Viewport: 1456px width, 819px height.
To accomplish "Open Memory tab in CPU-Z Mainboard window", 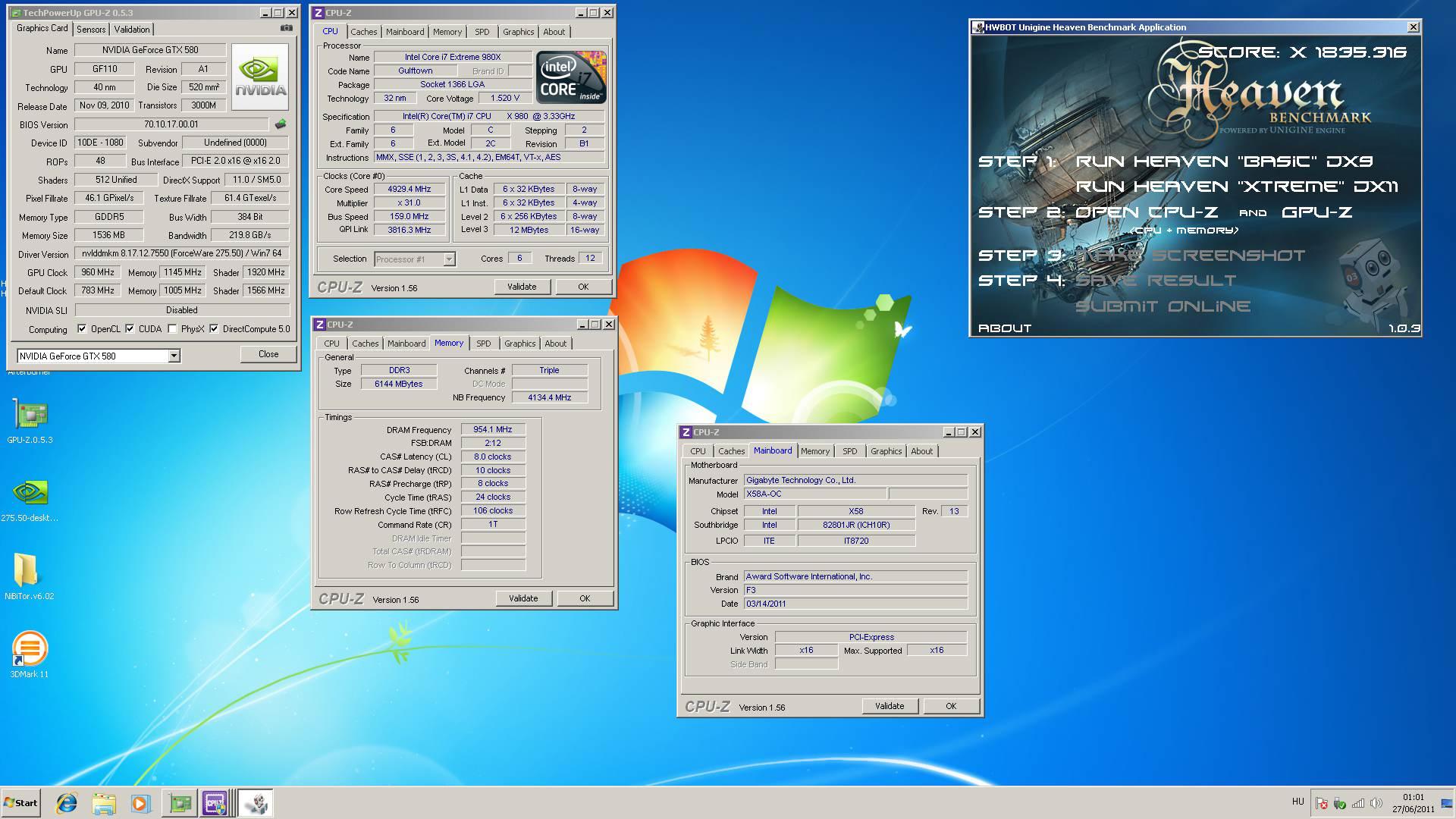I will 814,451.
